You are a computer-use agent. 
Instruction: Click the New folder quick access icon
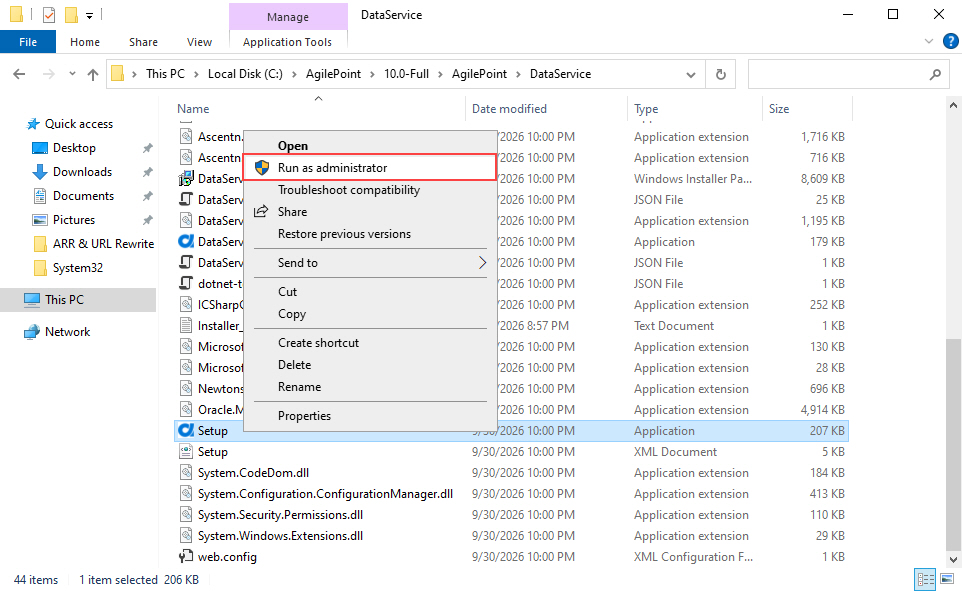pos(71,15)
